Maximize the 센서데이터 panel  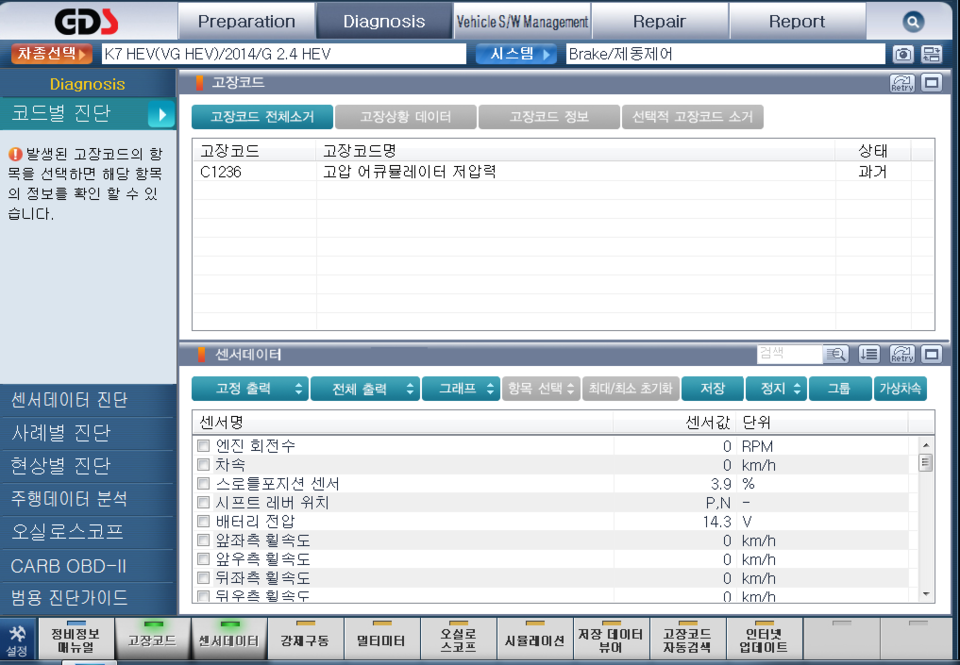(931, 354)
